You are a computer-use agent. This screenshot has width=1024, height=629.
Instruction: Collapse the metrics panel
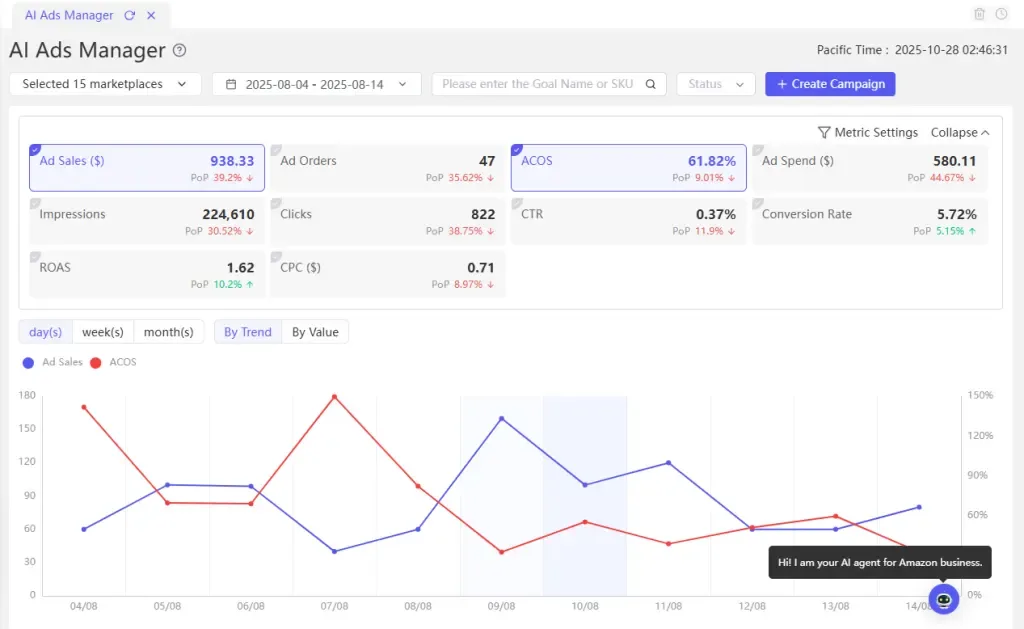coord(960,133)
